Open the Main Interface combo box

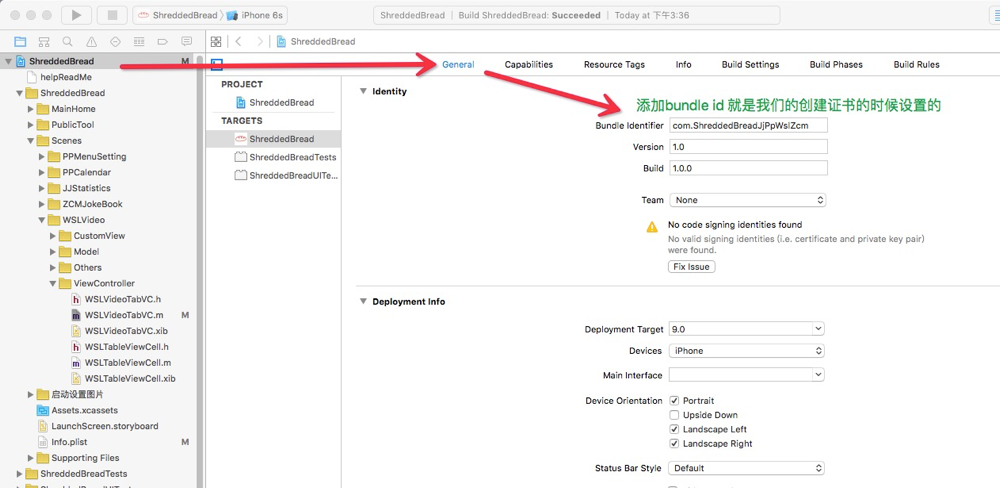(746, 375)
